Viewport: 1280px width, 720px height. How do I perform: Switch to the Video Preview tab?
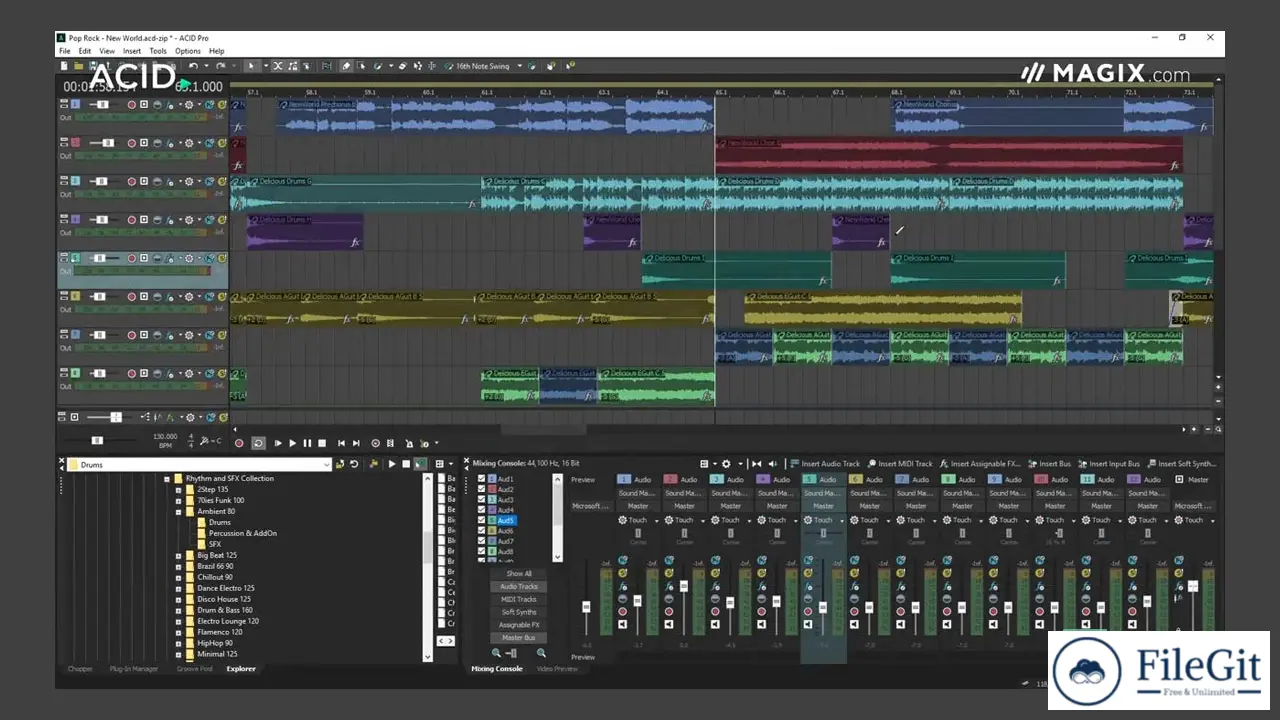(558, 669)
